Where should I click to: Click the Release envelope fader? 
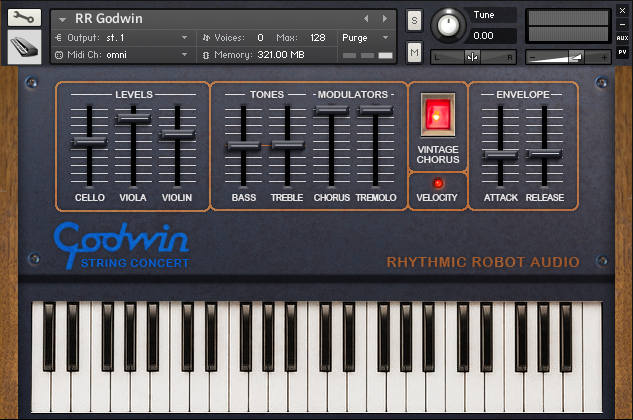pos(545,153)
